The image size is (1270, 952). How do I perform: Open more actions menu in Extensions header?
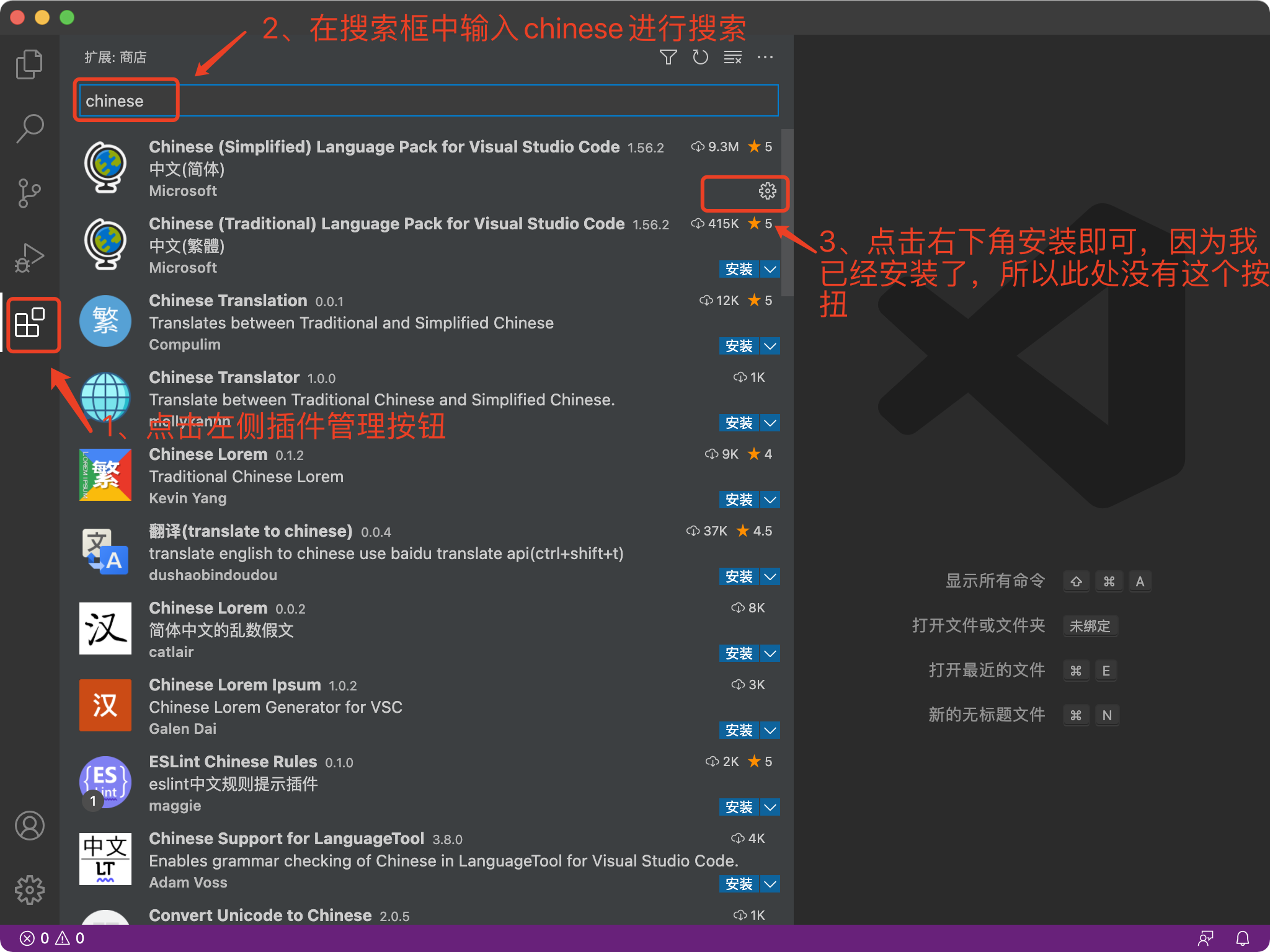(765, 57)
